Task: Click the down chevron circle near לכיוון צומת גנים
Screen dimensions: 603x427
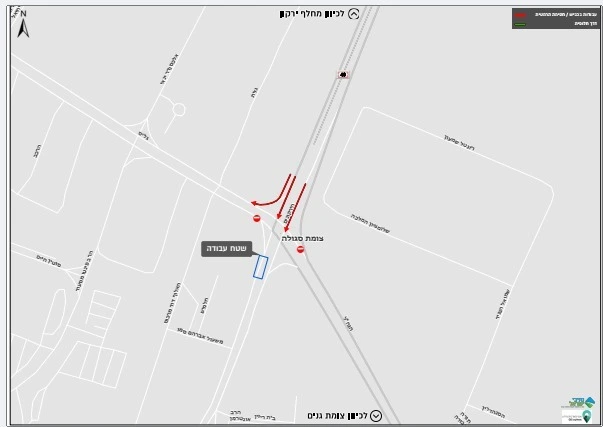Action: coord(376,416)
